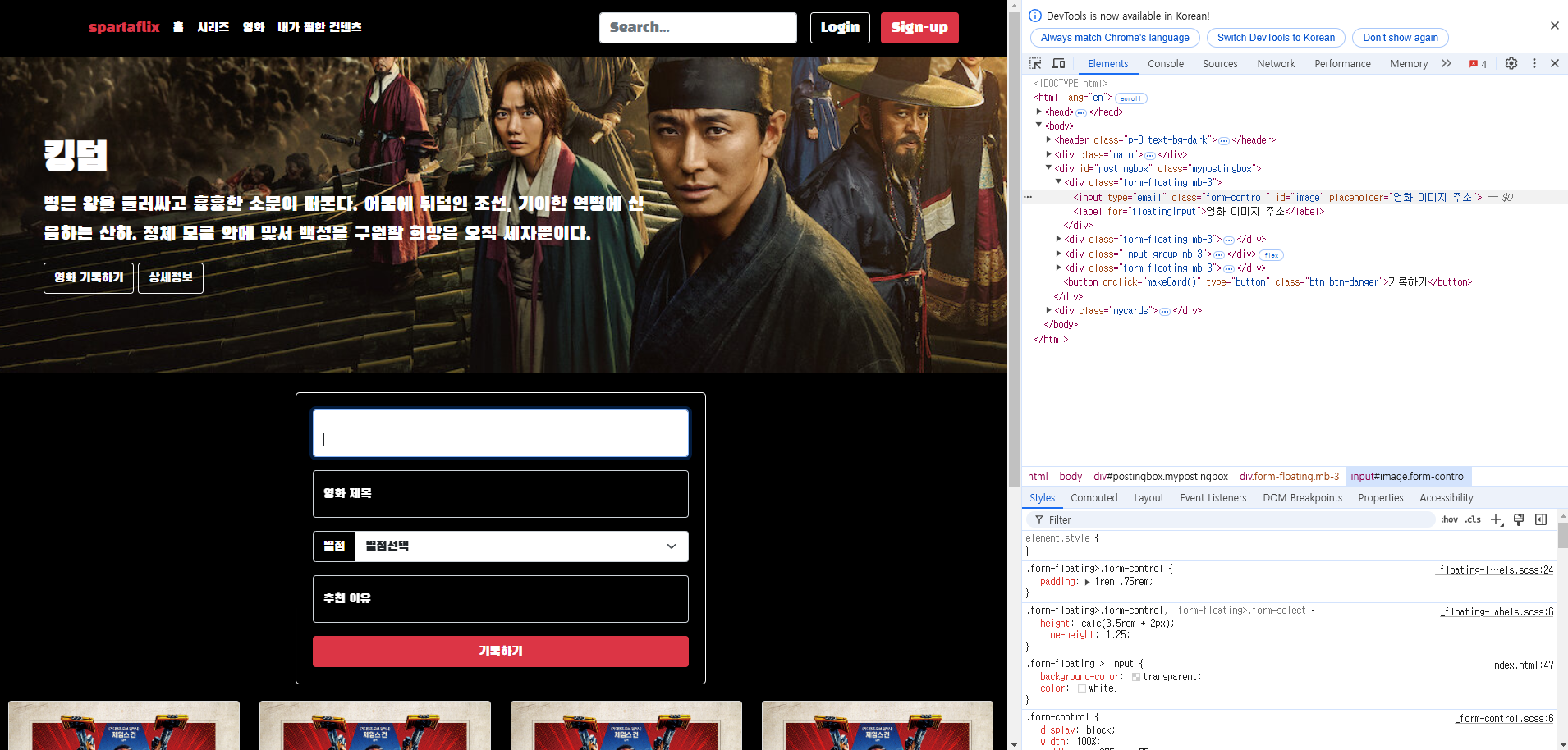
Task: Switch to the Computed styles tab
Action: pos(1094,497)
